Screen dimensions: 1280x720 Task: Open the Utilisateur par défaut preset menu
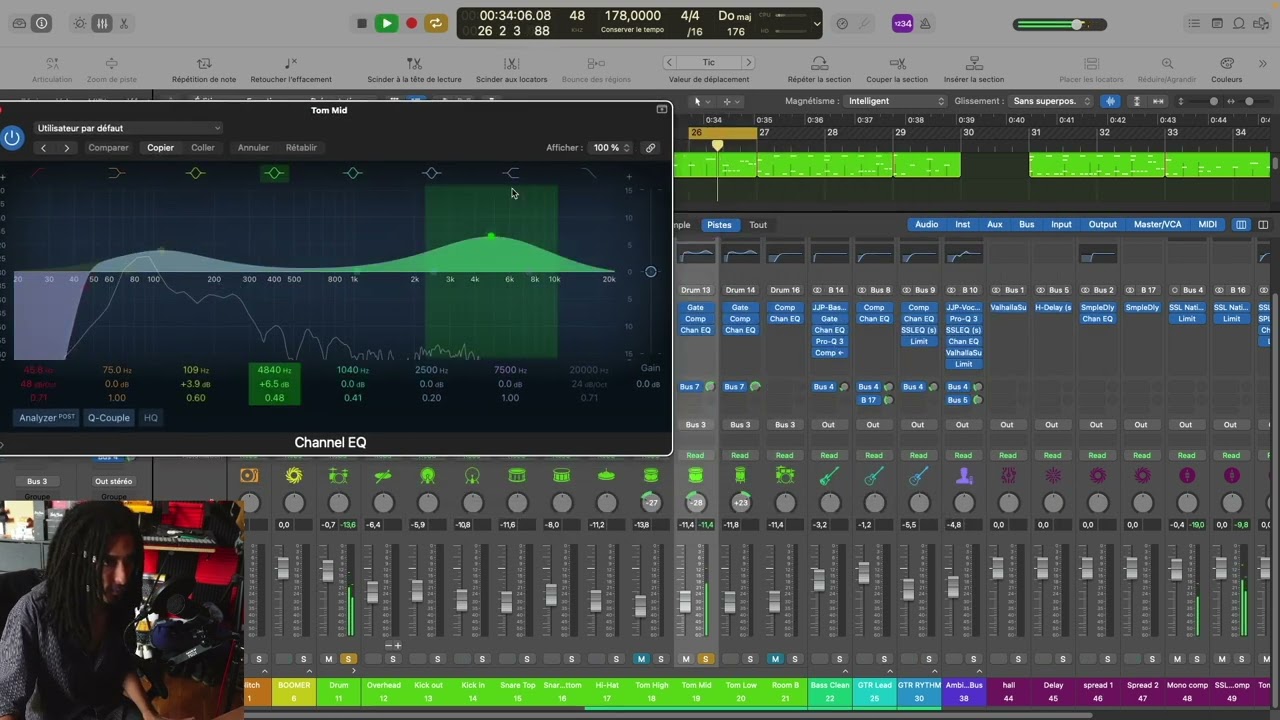(128, 128)
